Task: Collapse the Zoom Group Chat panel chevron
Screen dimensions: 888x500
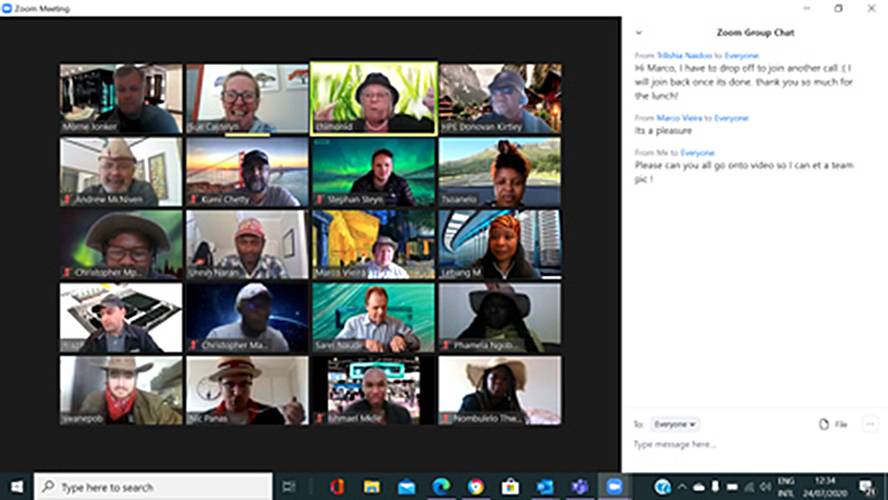Action: tap(639, 33)
